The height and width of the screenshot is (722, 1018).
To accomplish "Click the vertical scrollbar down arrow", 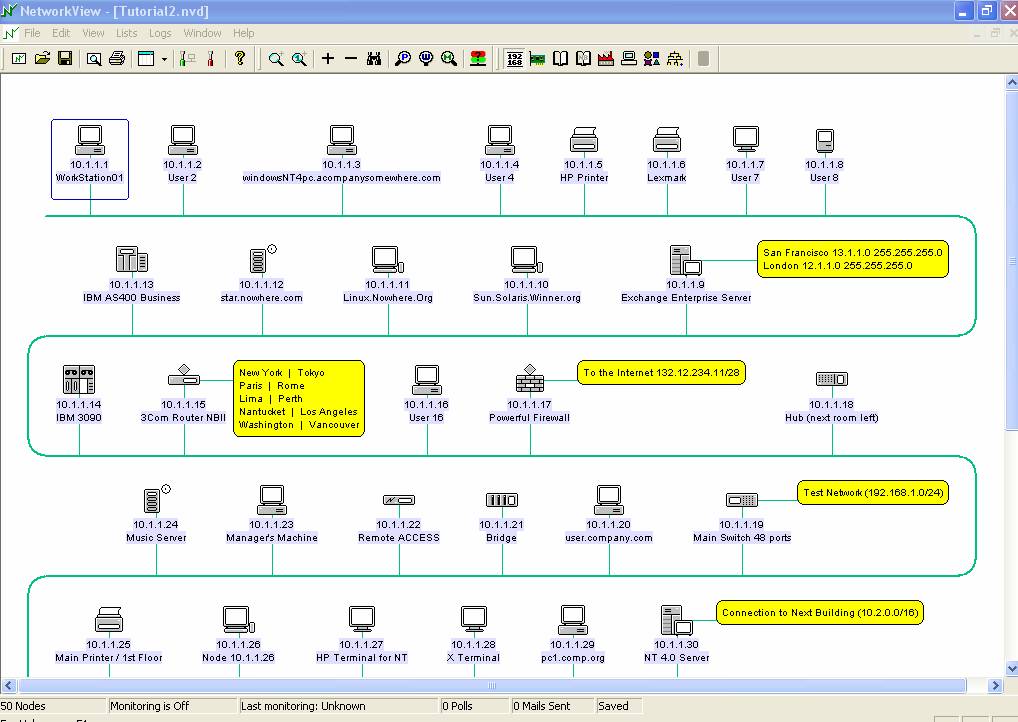I will (x=1010, y=669).
